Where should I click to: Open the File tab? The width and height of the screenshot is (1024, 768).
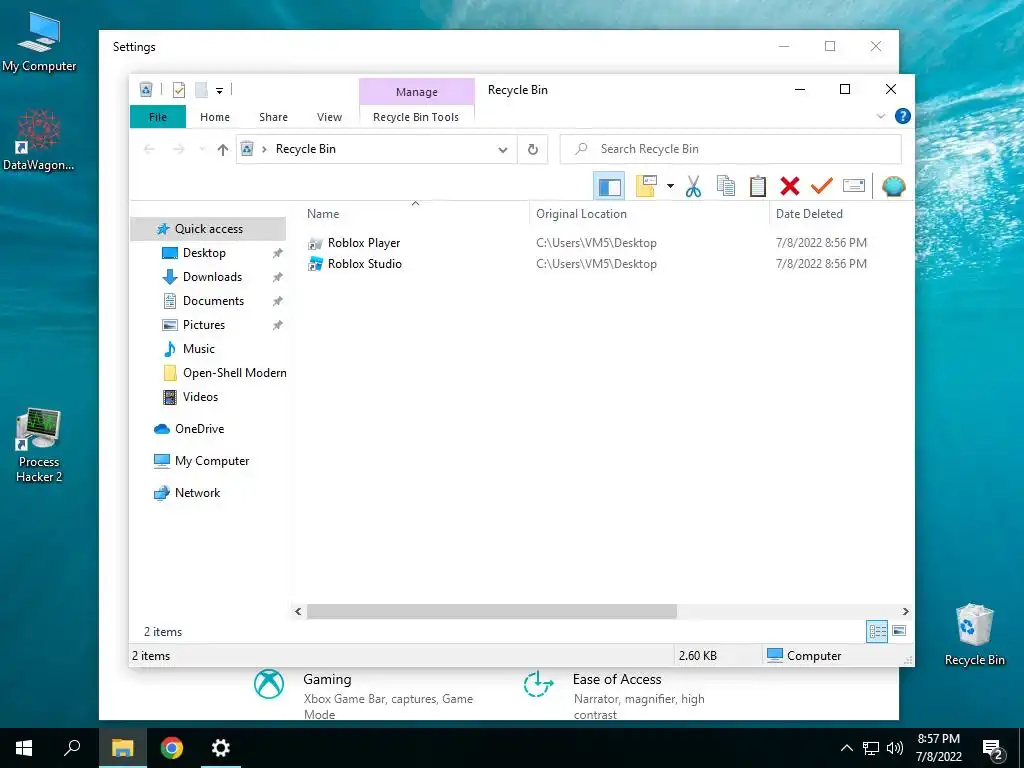158,117
